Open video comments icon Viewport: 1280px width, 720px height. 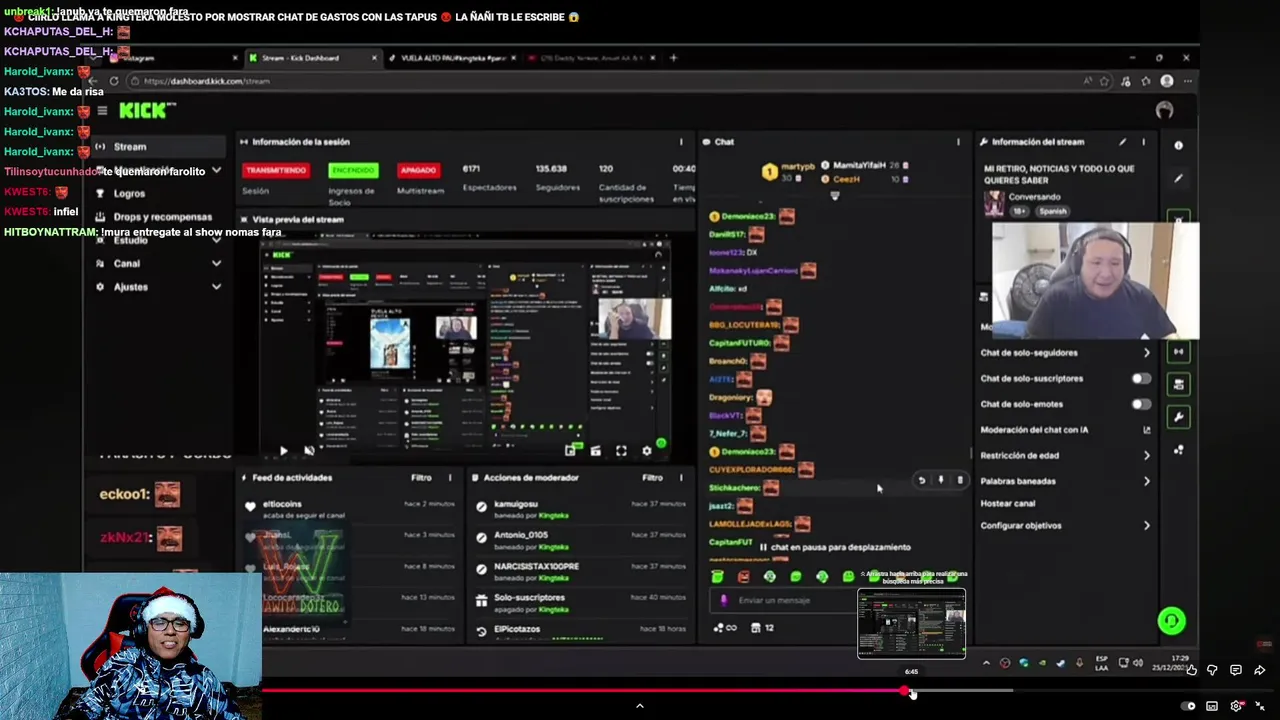(1236, 670)
